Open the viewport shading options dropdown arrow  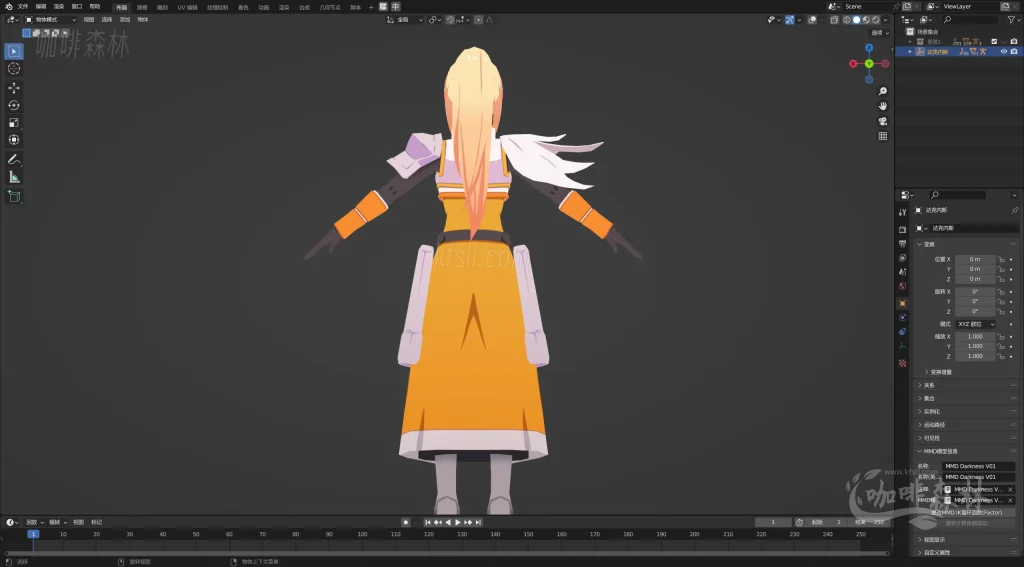click(x=886, y=20)
